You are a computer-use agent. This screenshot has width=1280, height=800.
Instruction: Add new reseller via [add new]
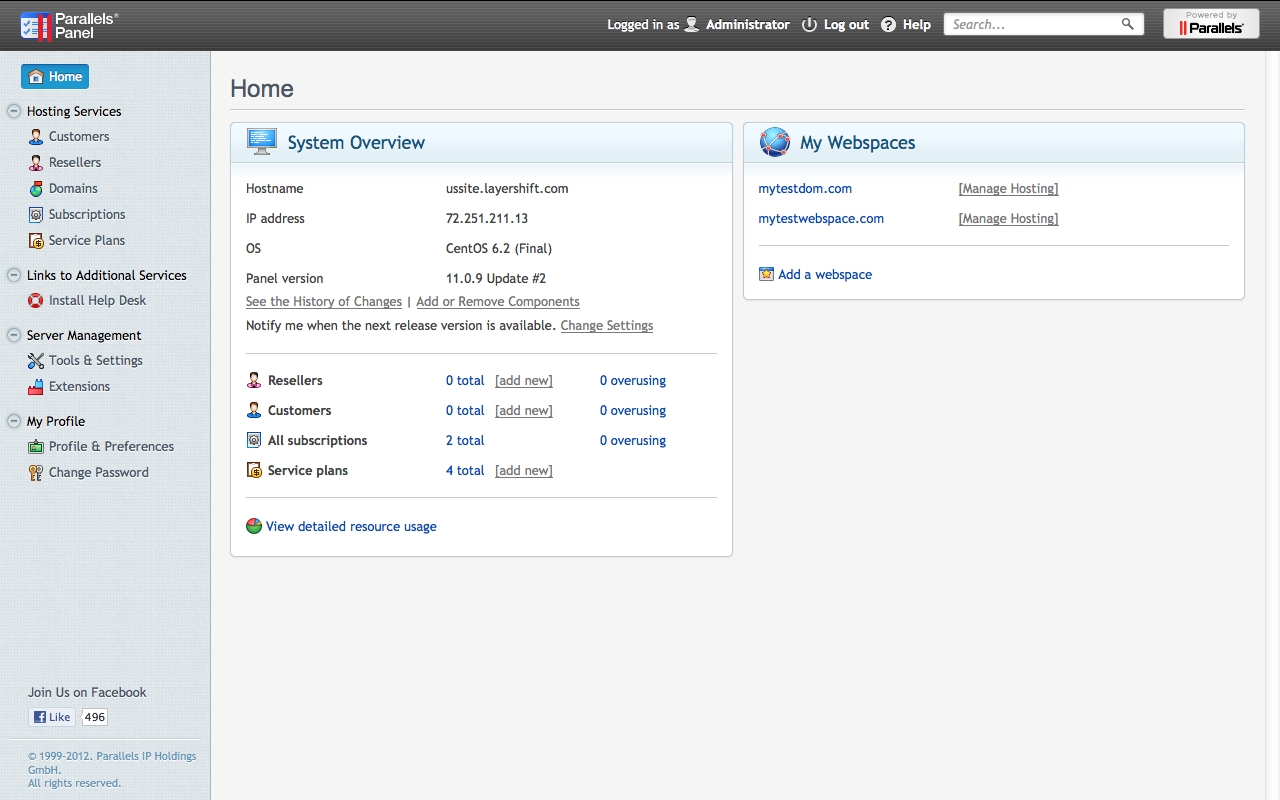coord(524,381)
